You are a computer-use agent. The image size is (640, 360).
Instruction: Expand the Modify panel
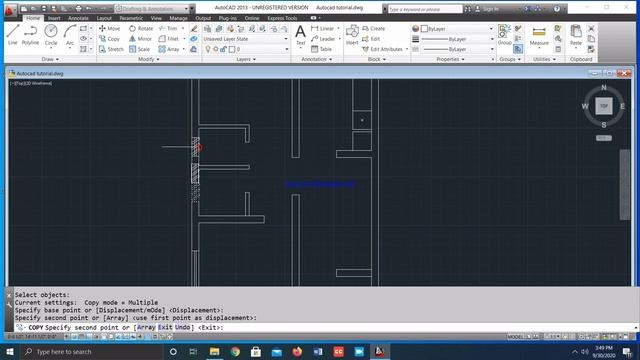pos(149,59)
